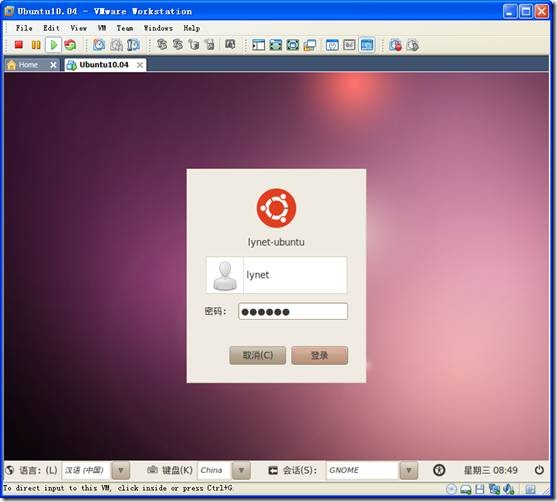The width and height of the screenshot is (557, 502).
Task: Click the CD/DVD device status icon
Action: pos(451,489)
